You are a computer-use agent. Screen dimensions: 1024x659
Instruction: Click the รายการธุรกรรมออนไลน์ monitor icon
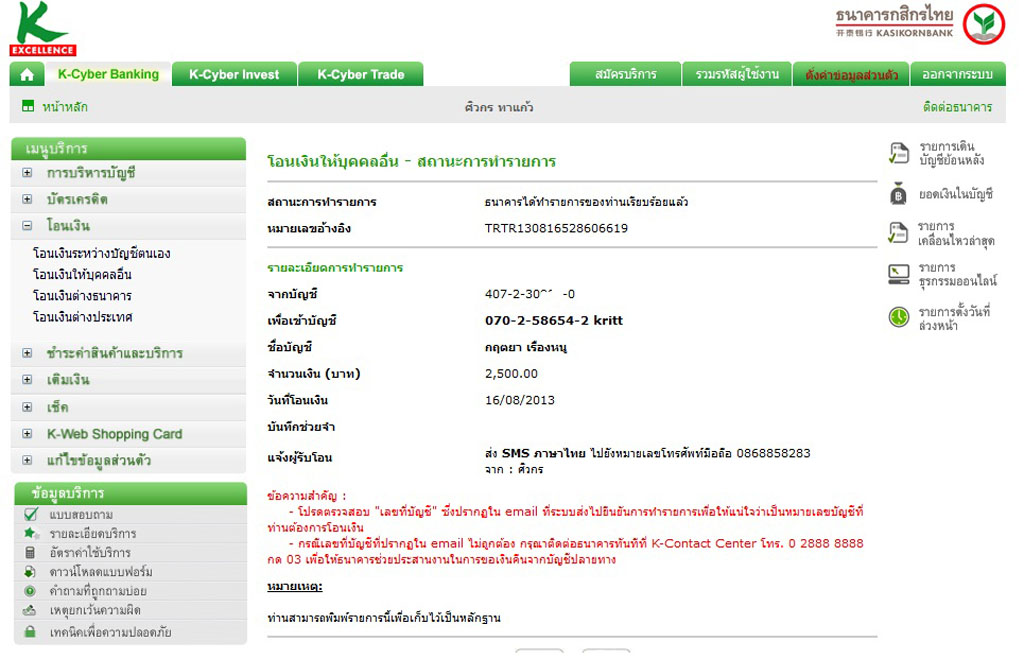[899, 274]
